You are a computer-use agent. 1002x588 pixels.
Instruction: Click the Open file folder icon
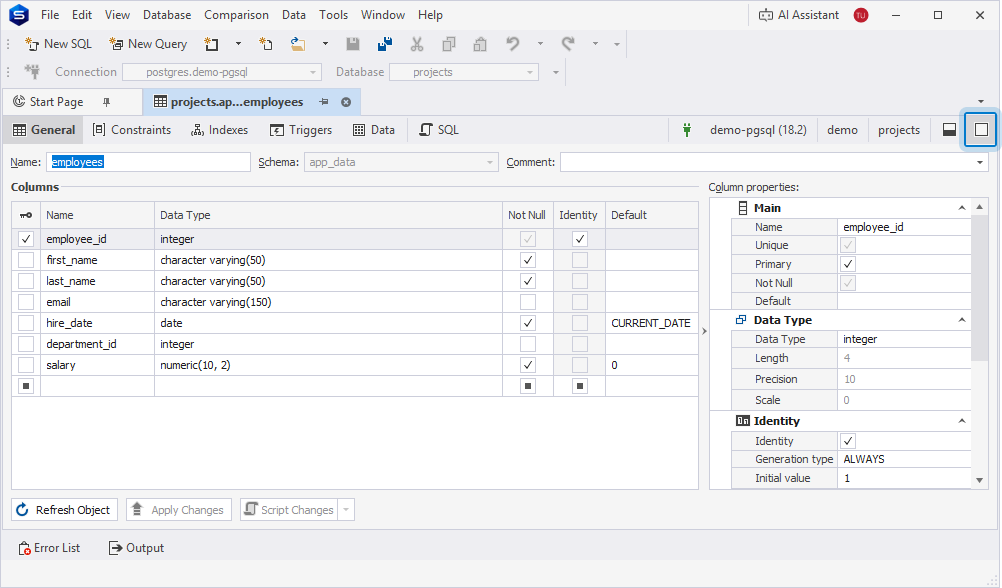[298, 44]
